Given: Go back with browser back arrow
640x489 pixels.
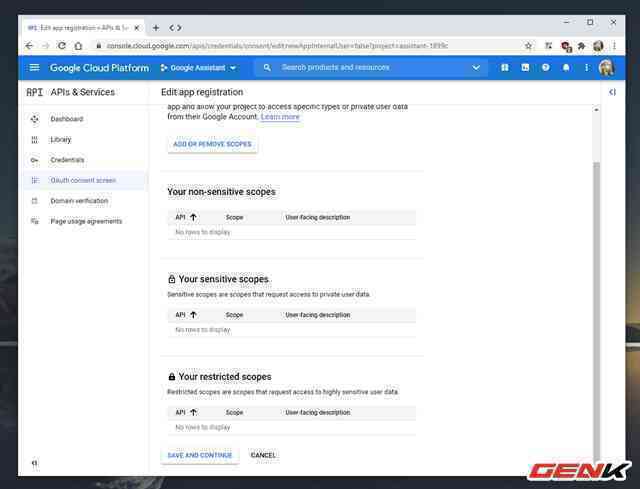Looking at the screenshot, I should coord(29,46).
